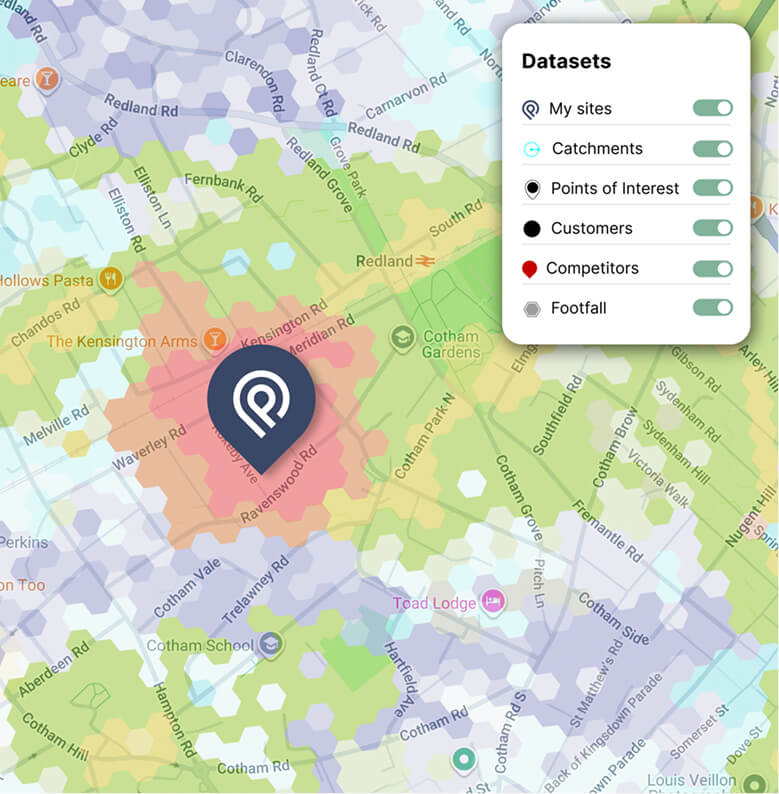
Task: Click the Hollows Pasta place label
Action: [x=47, y=281]
